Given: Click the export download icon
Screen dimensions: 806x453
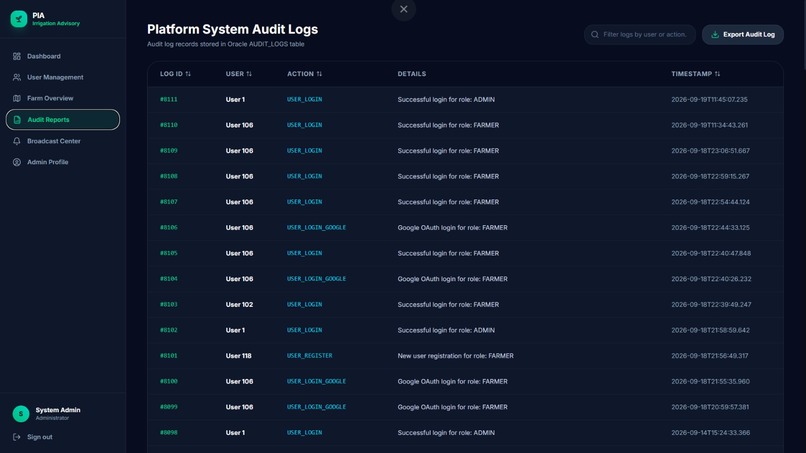Looking at the screenshot, I should coord(715,34).
